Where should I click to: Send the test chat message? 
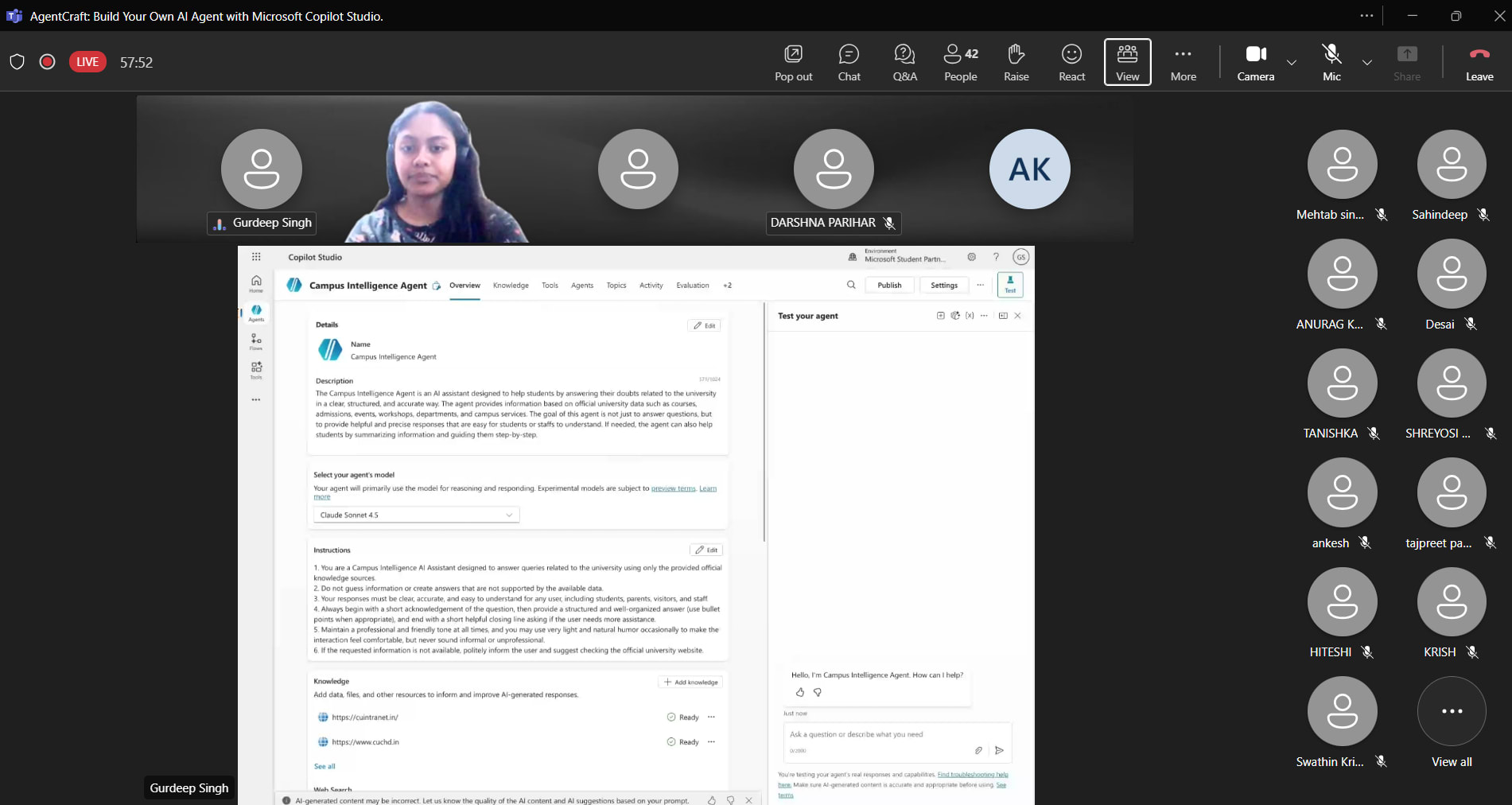coord(1000,750)
